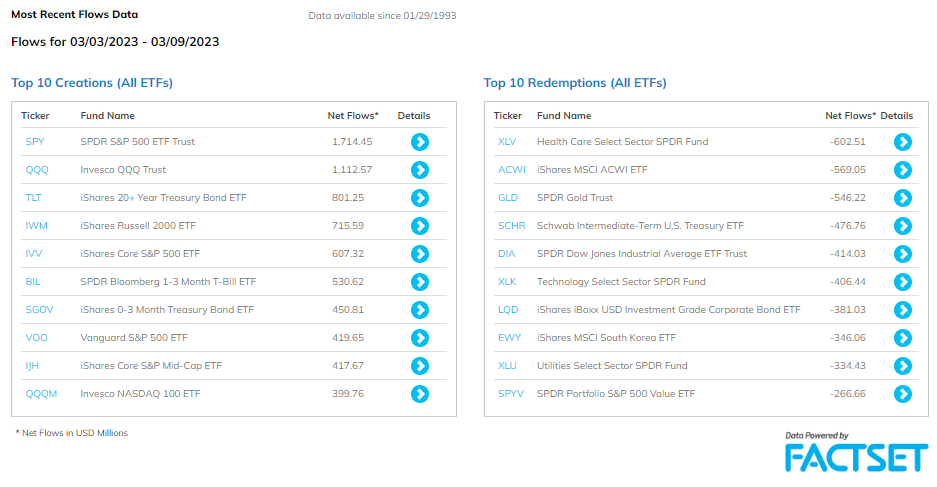Click the Flows for 03/03/2023 - 03/09/2023 text
The height and width of the screenshot is (487, 937).
click(115, 42)
